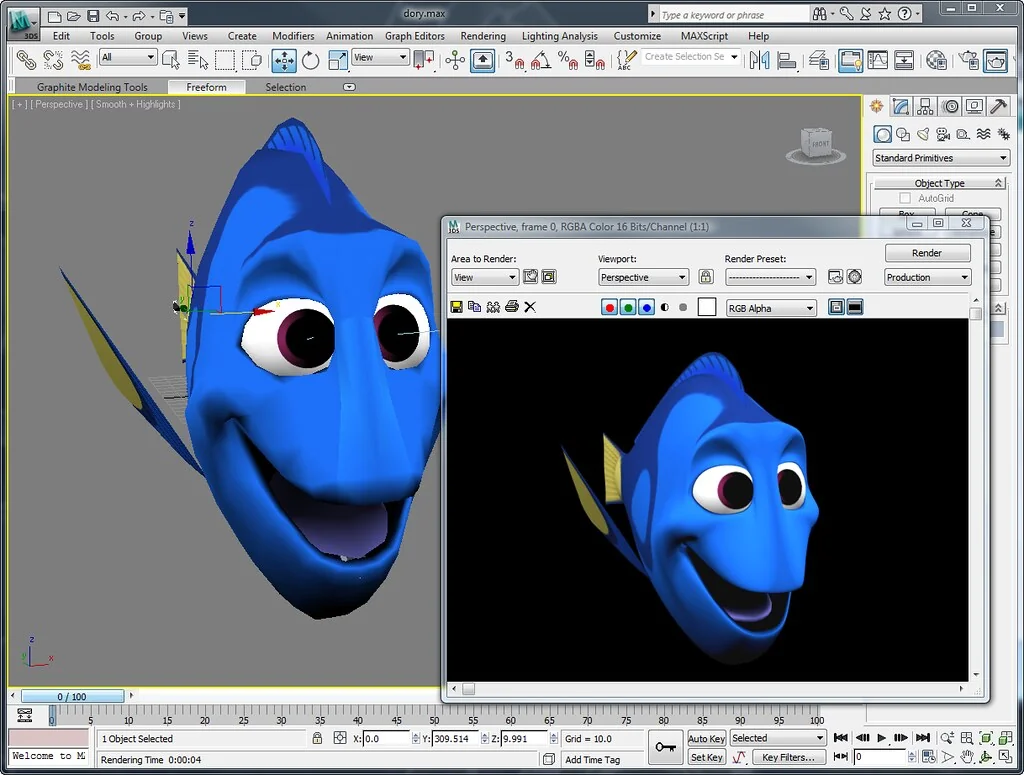Click the teapot Render Production icon
Screen dimensions: 1024x775
(x=996, y=61)
